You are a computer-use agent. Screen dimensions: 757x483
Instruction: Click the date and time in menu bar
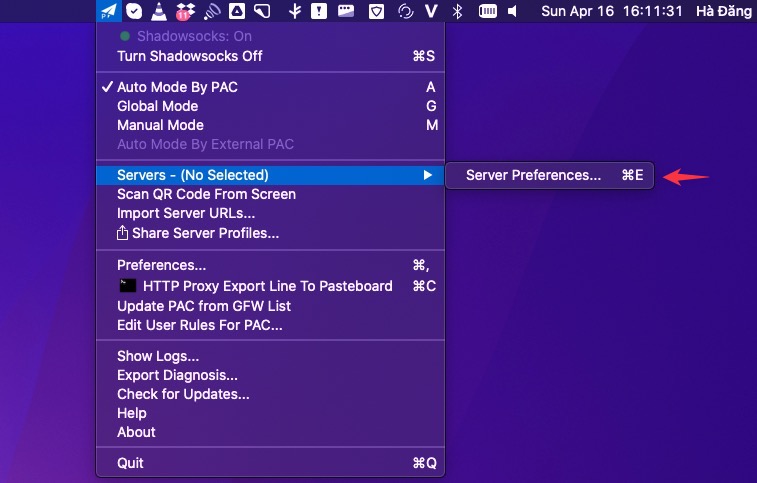coord(612,11)
